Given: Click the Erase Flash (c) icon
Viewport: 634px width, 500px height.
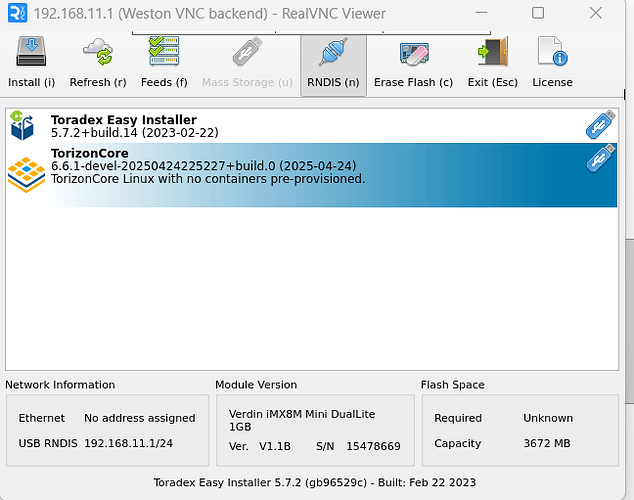Looking at the screenshot, I should point(414,54).
